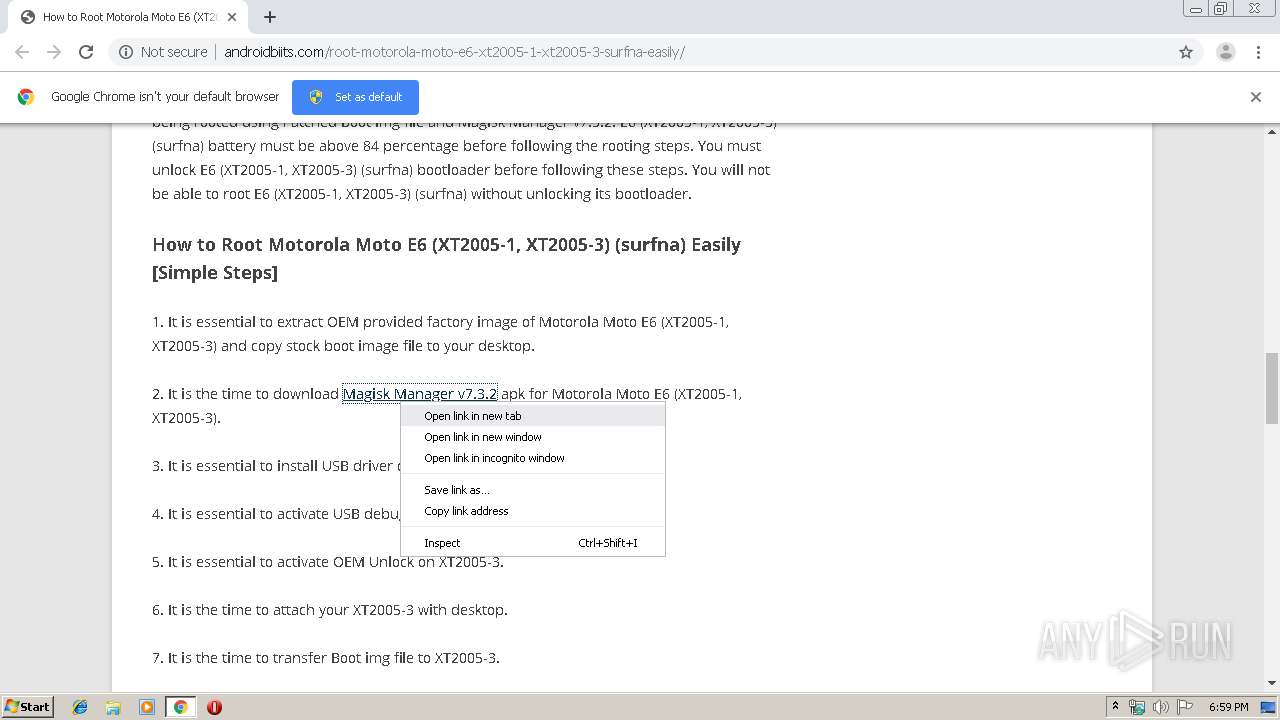Choose Open link in new window
The width and height of the screenshot is (1280, 720).
tap(532, 437)
